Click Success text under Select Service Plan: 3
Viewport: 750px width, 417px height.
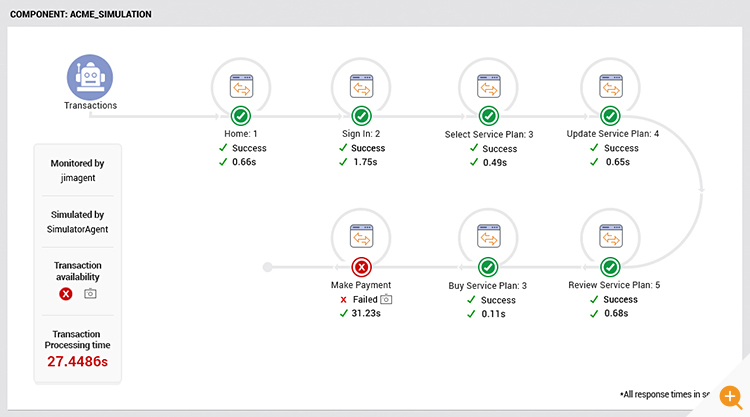tap(499, 149)
